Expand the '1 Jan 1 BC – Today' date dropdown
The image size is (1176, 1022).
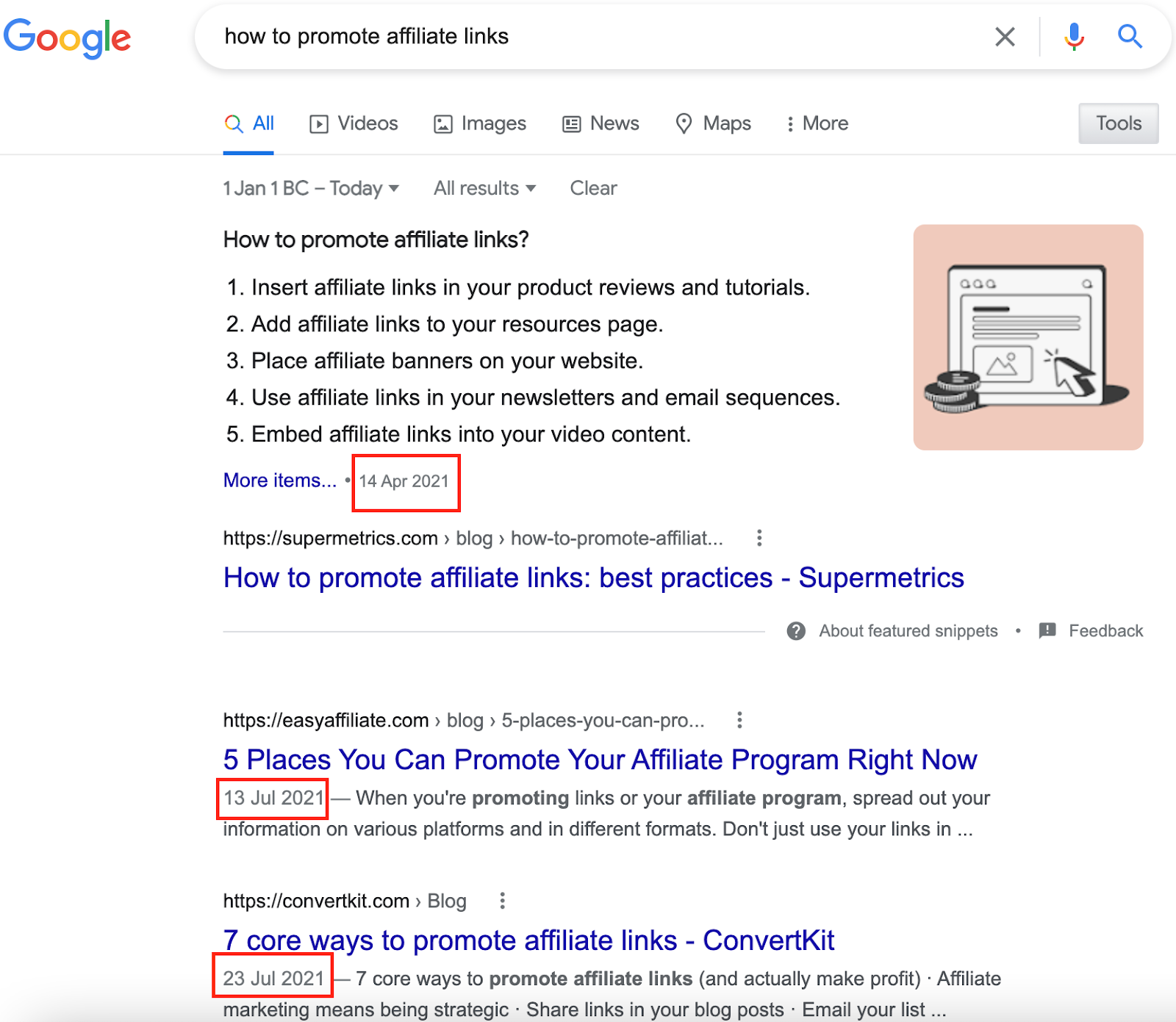pyautogui.click(x=311, y=189)
